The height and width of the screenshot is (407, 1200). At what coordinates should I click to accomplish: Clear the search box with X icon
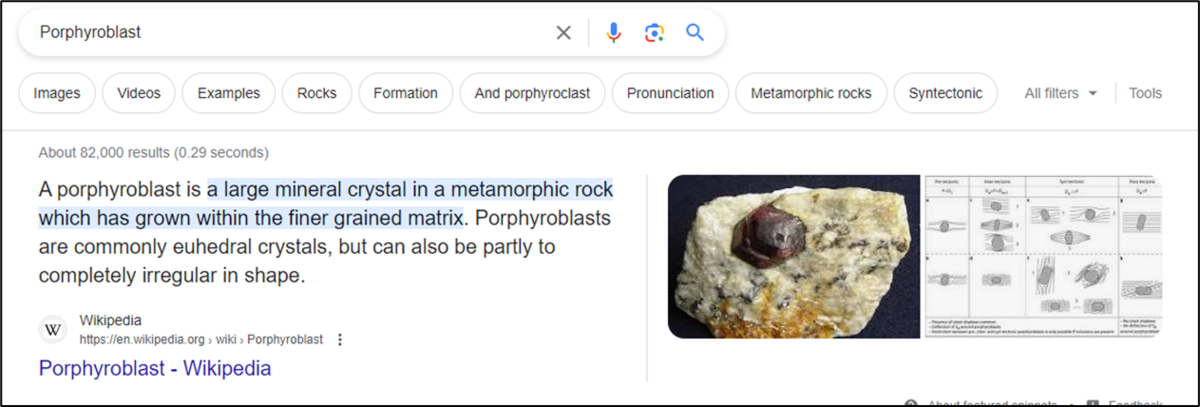tap(564, 33)
